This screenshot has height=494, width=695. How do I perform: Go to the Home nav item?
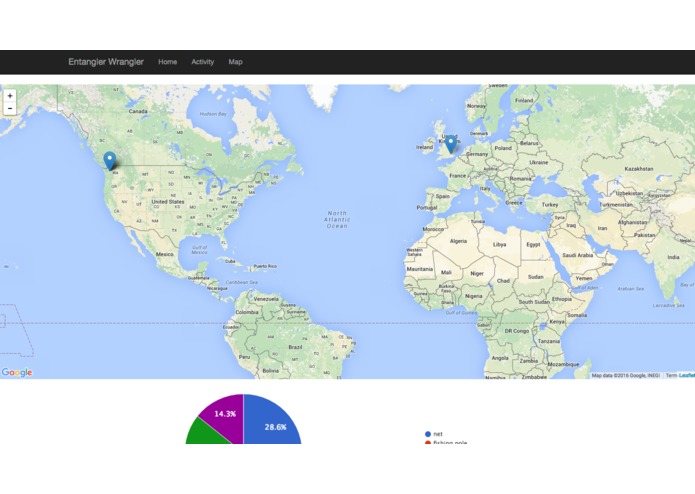pyautogui.click(x=168, y=62)
